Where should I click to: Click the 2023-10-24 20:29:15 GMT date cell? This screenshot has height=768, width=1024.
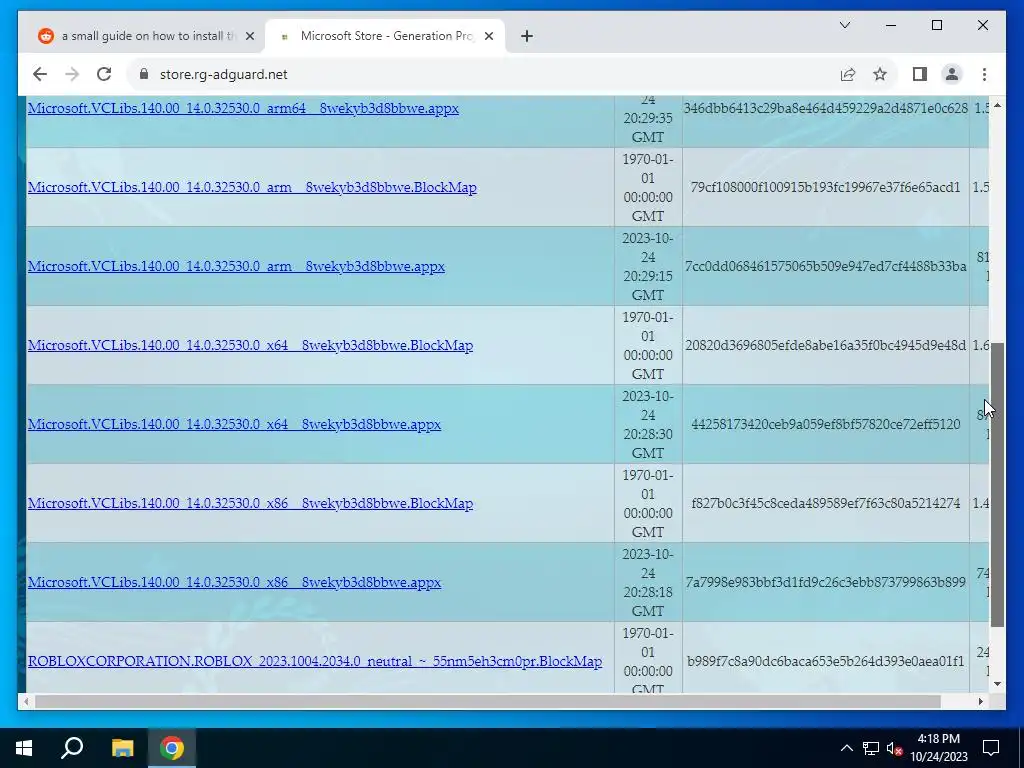click(x=648, y=266)
